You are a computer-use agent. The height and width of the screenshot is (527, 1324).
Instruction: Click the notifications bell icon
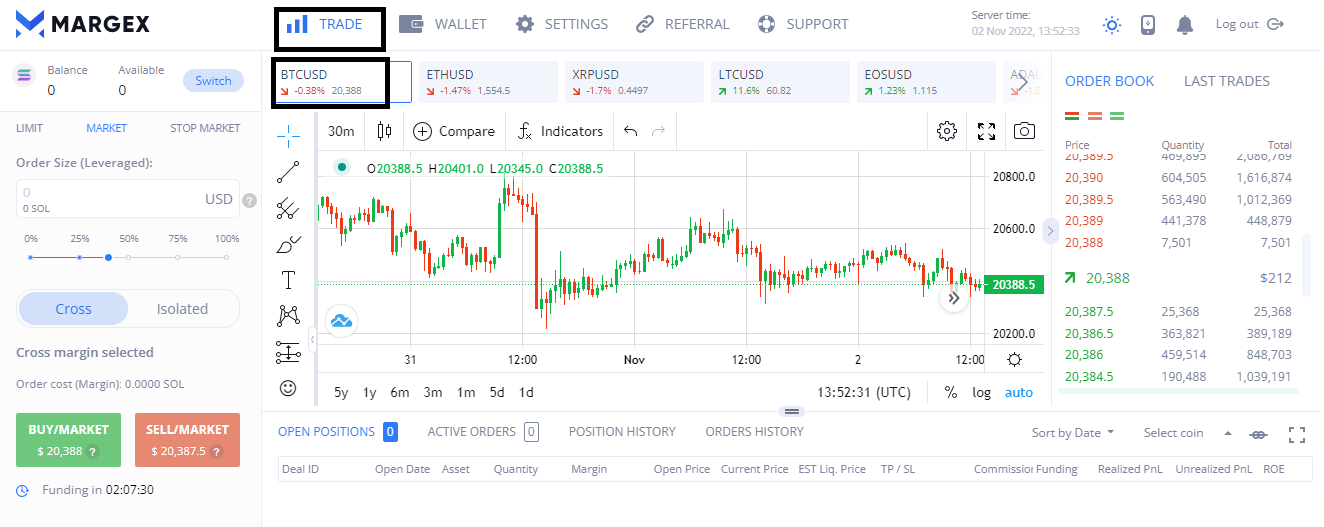click(1185, 25)
